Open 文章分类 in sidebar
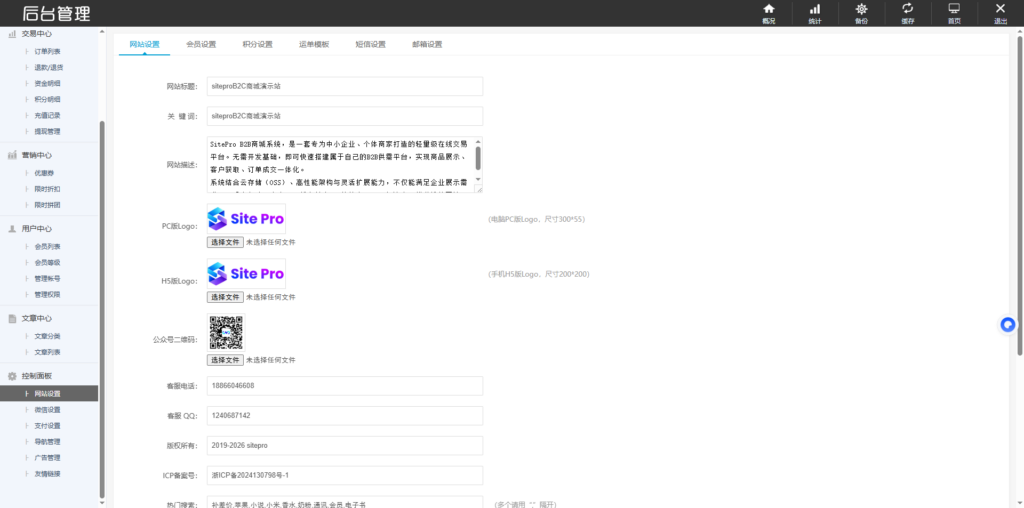The height and width of the screenshot is (508, 1024). coord(47,336)
